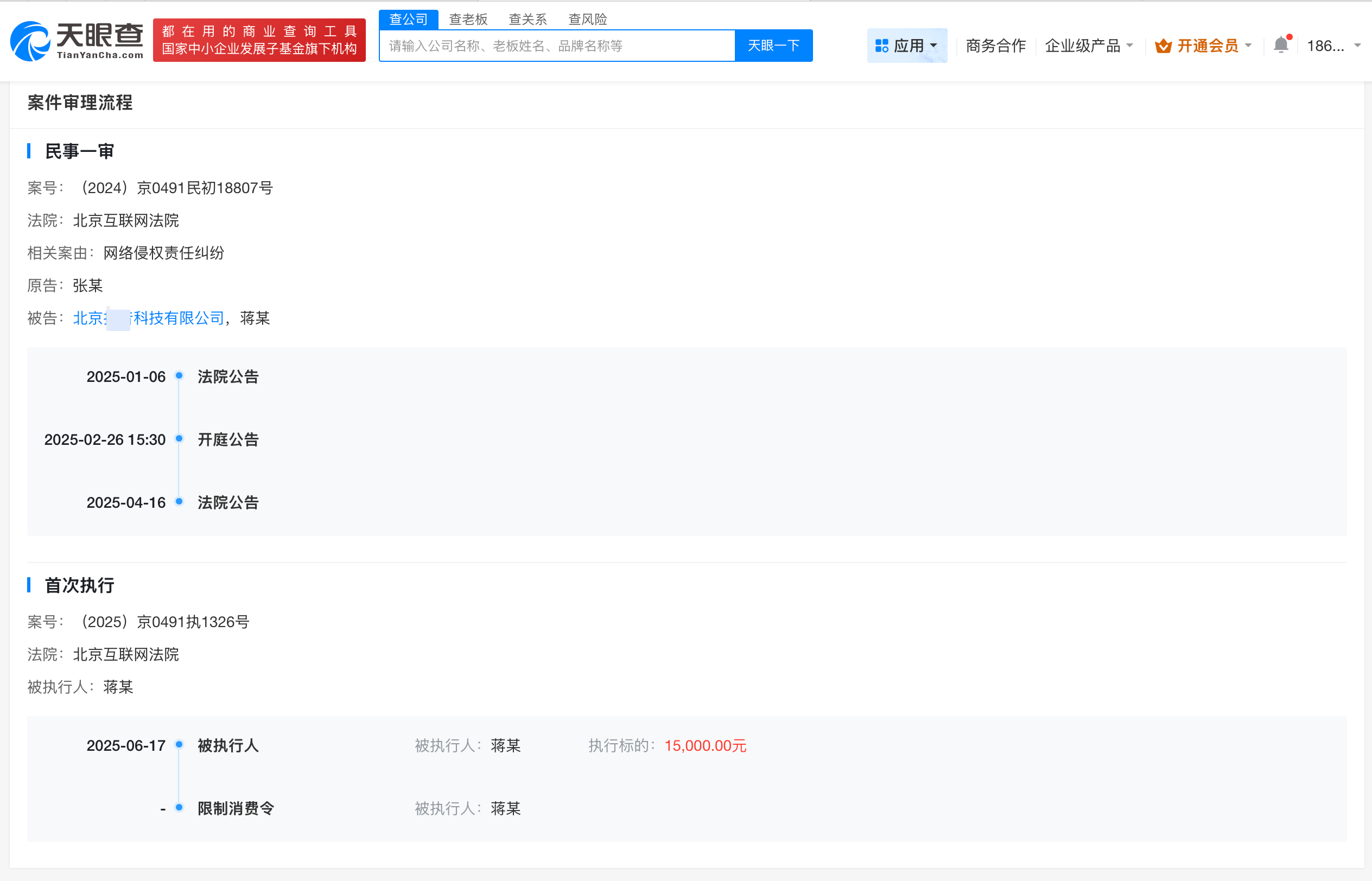
Task: Click the timeline dot beside 法院公告 2025-01-06
Action: (x=180, y=376)
